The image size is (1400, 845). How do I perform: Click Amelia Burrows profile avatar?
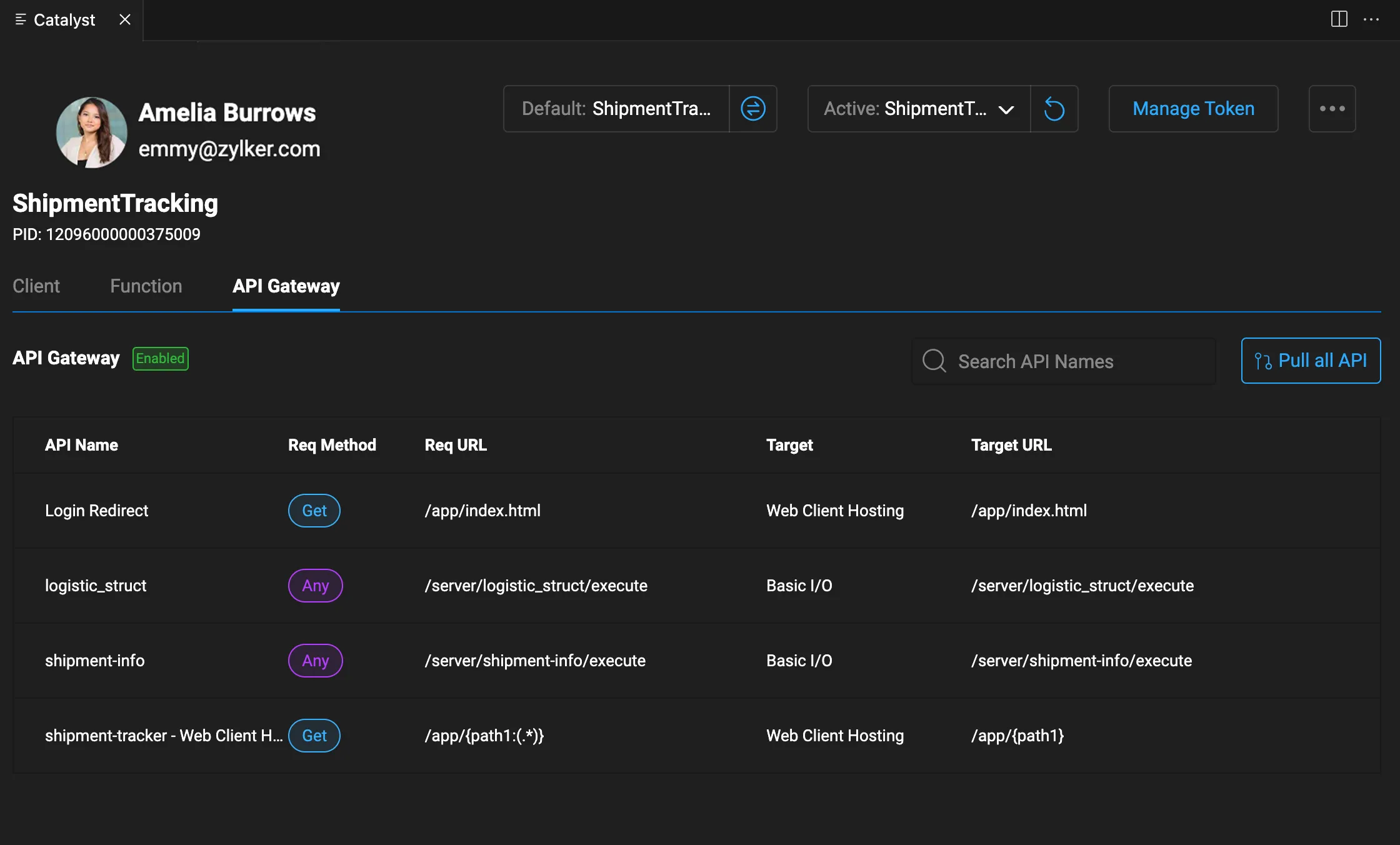tap(92, 132)
